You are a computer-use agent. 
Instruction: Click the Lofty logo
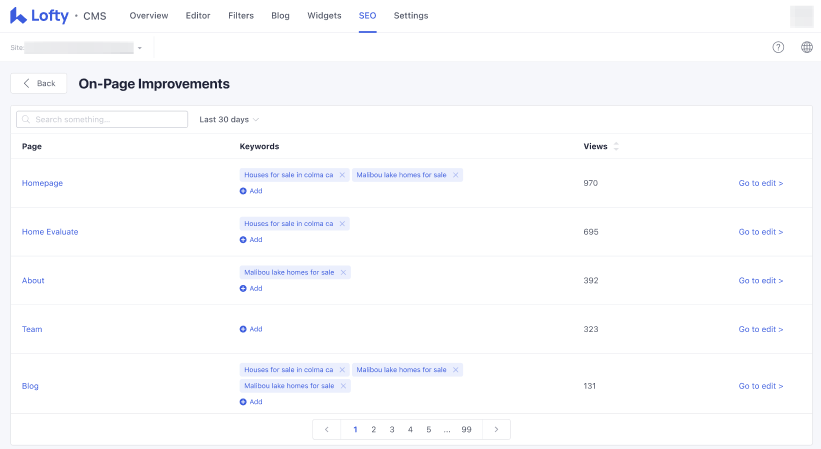pyautogui.click(x=39, y=16)
